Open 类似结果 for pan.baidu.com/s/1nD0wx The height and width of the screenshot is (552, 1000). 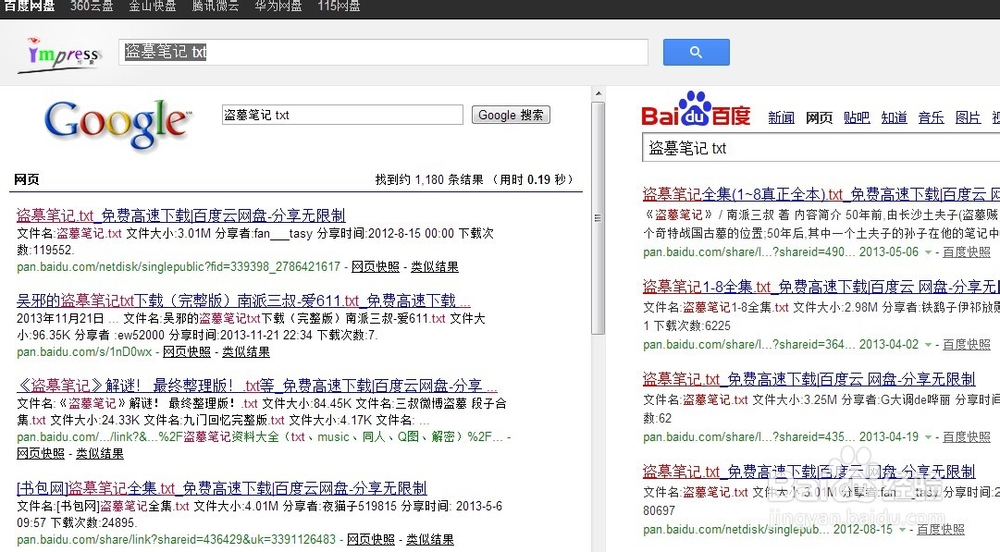coord(246,352)
